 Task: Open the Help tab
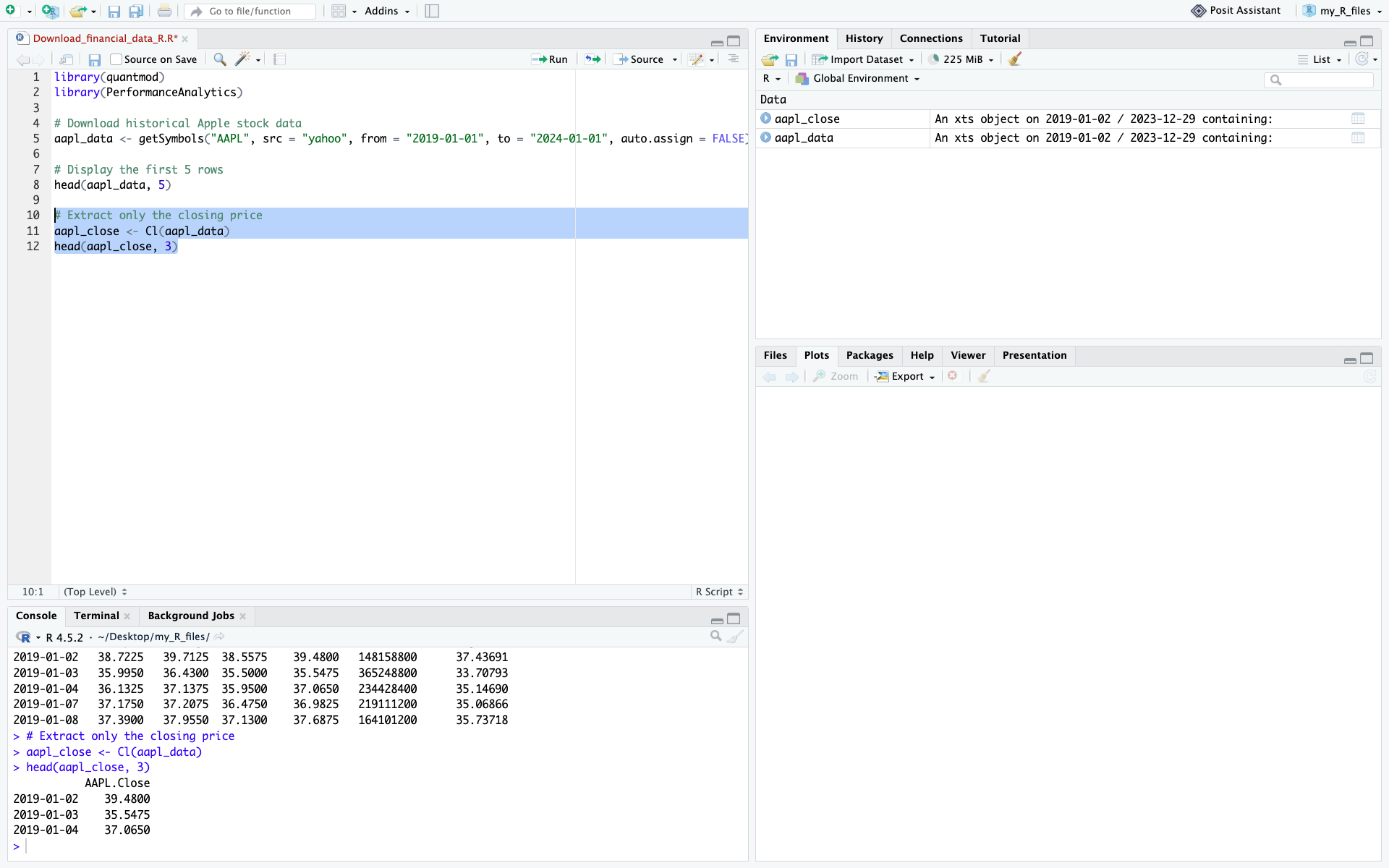[x=922, y=355]
